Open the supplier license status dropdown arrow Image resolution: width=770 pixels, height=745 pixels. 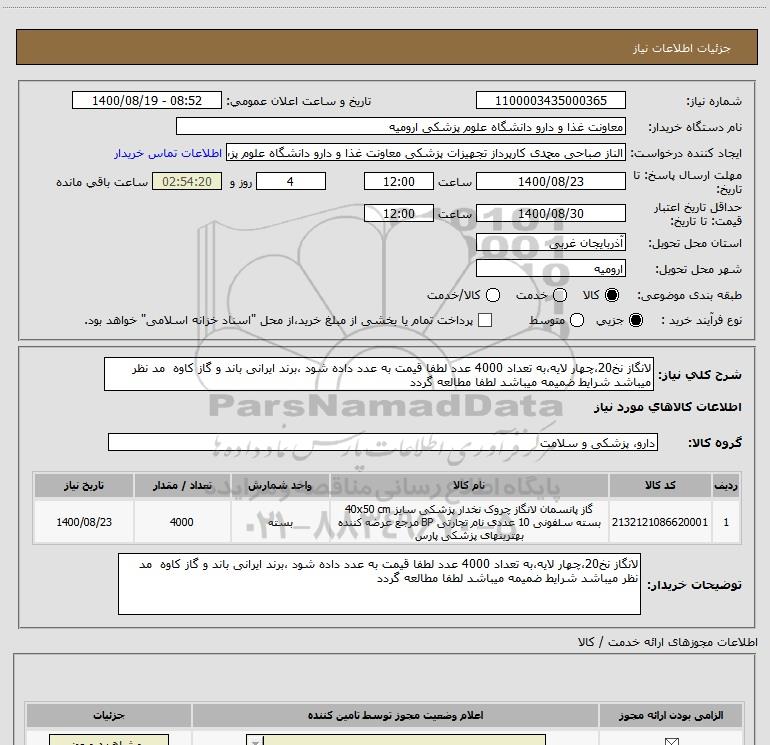tap(254, 741)
